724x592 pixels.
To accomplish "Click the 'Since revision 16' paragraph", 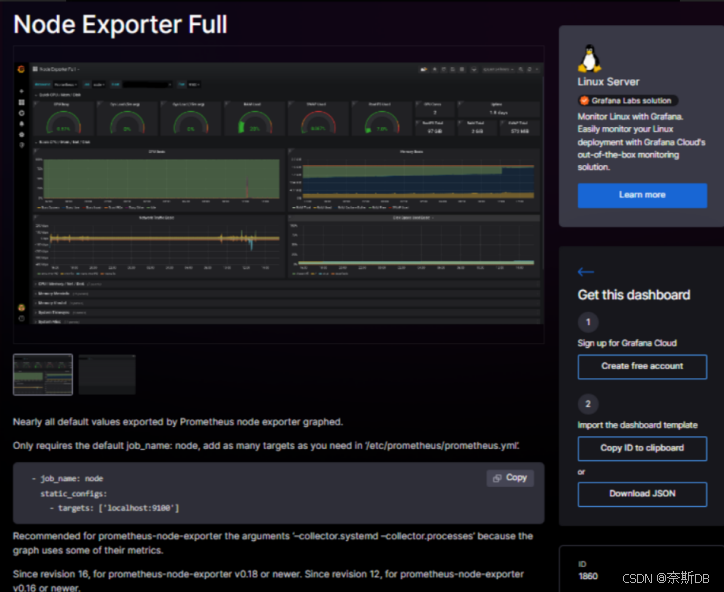I will [x=268, y=581].
